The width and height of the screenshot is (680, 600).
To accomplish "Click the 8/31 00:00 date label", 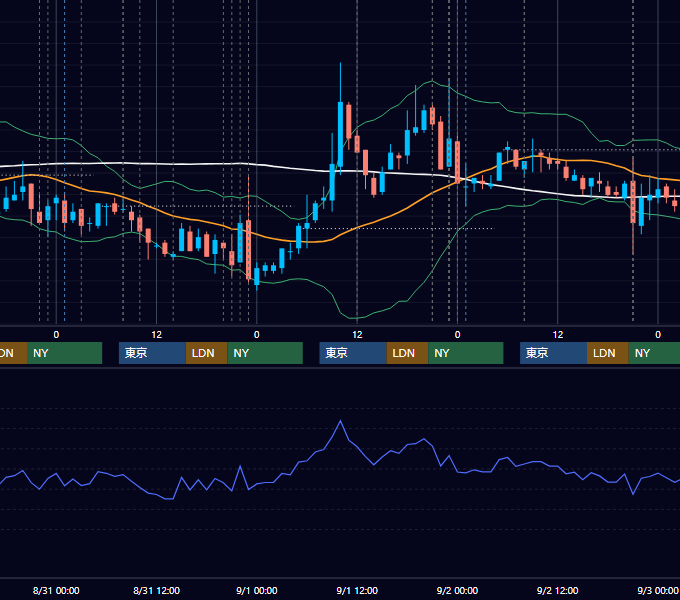I will coord(56,590).
